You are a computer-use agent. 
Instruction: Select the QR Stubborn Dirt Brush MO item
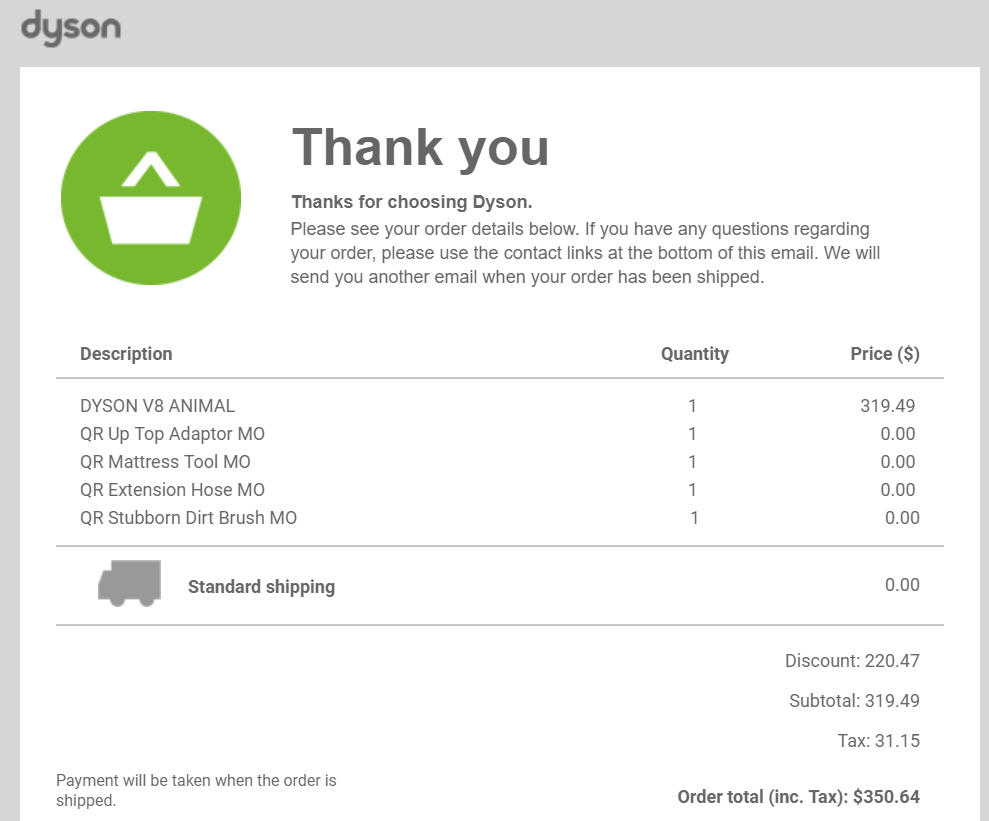pos(188,518)
